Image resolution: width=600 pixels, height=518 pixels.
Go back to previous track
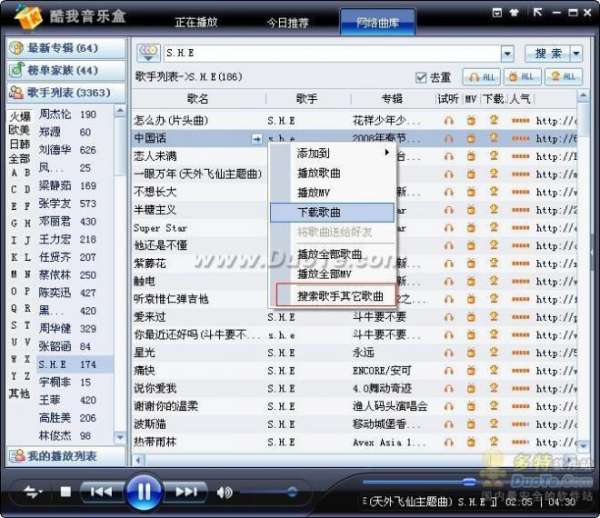click(101, 492)
